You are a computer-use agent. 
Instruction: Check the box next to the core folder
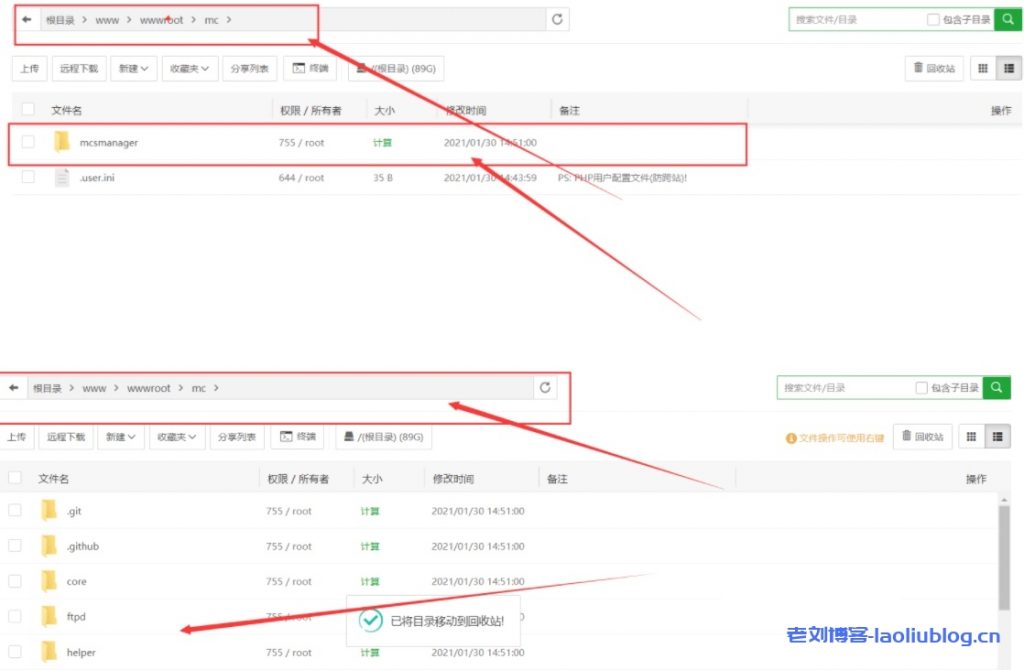(x=15, y=581)
